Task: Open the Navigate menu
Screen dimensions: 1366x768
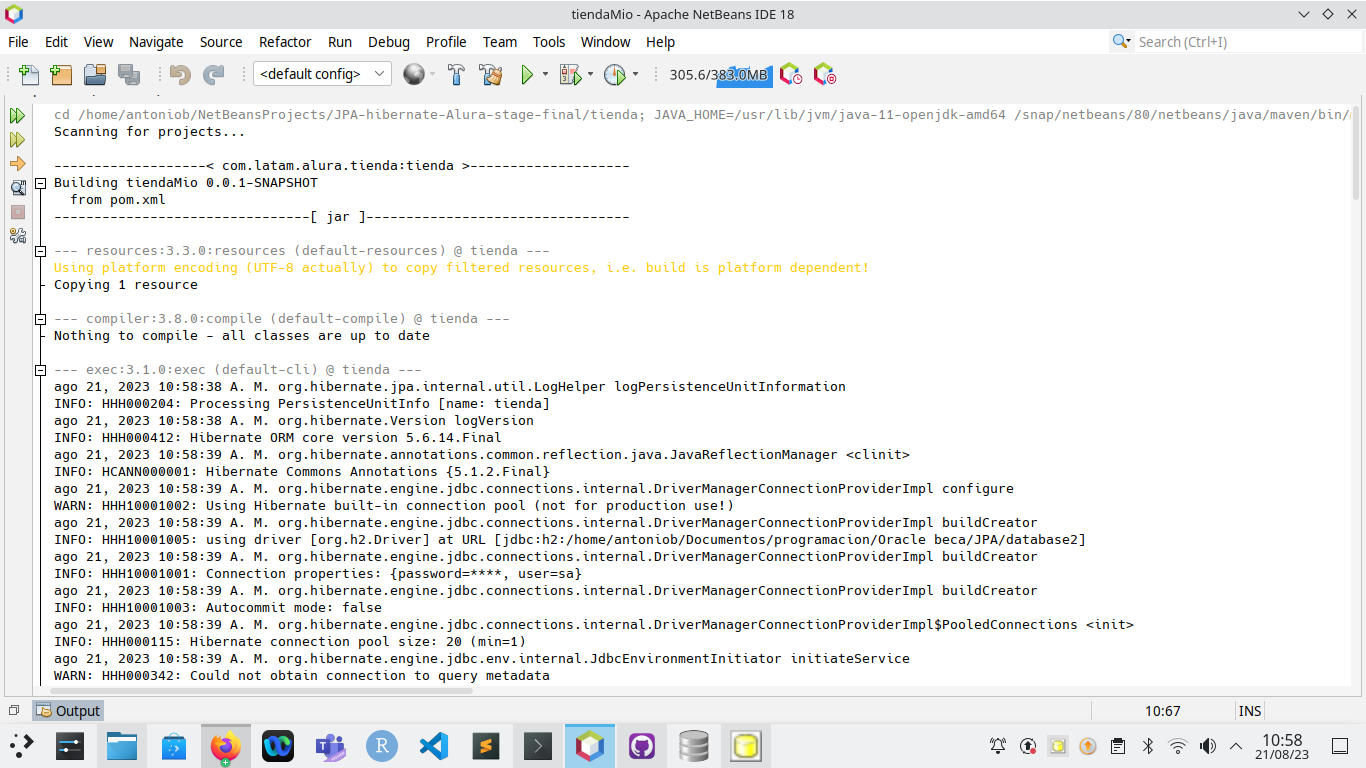Action: (x=156, y=42)
